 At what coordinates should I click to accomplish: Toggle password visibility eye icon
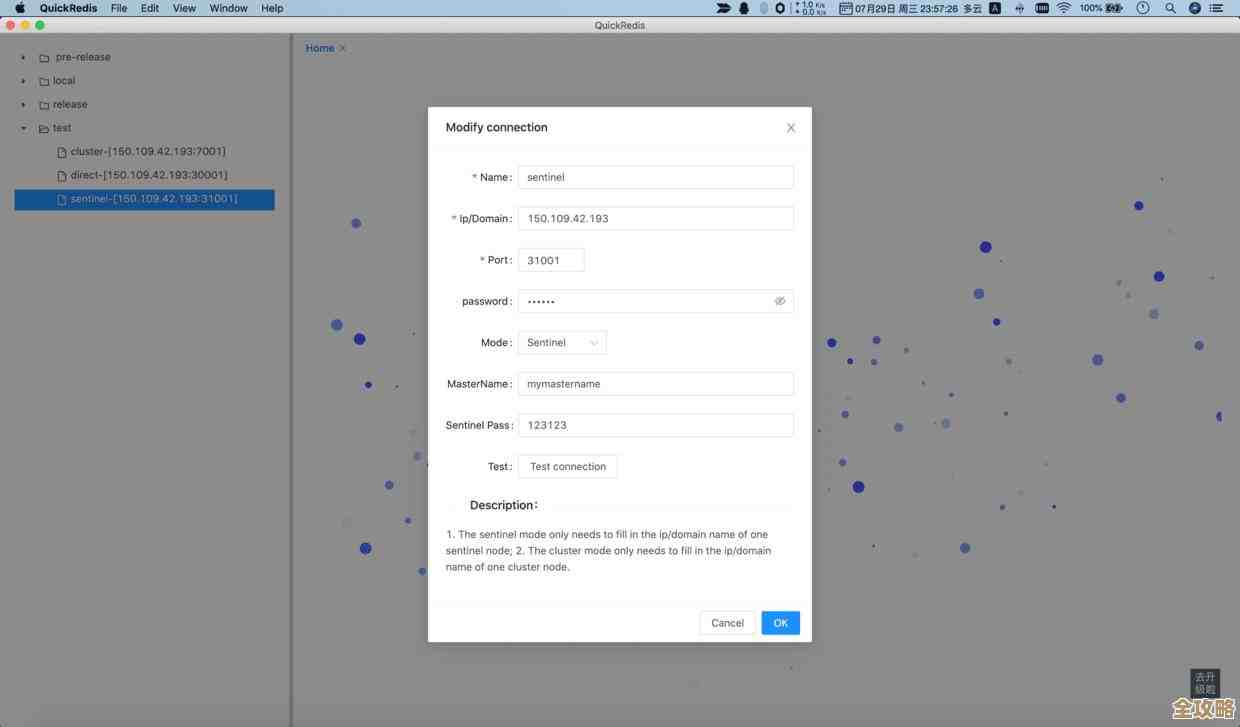tap(780, 301)
